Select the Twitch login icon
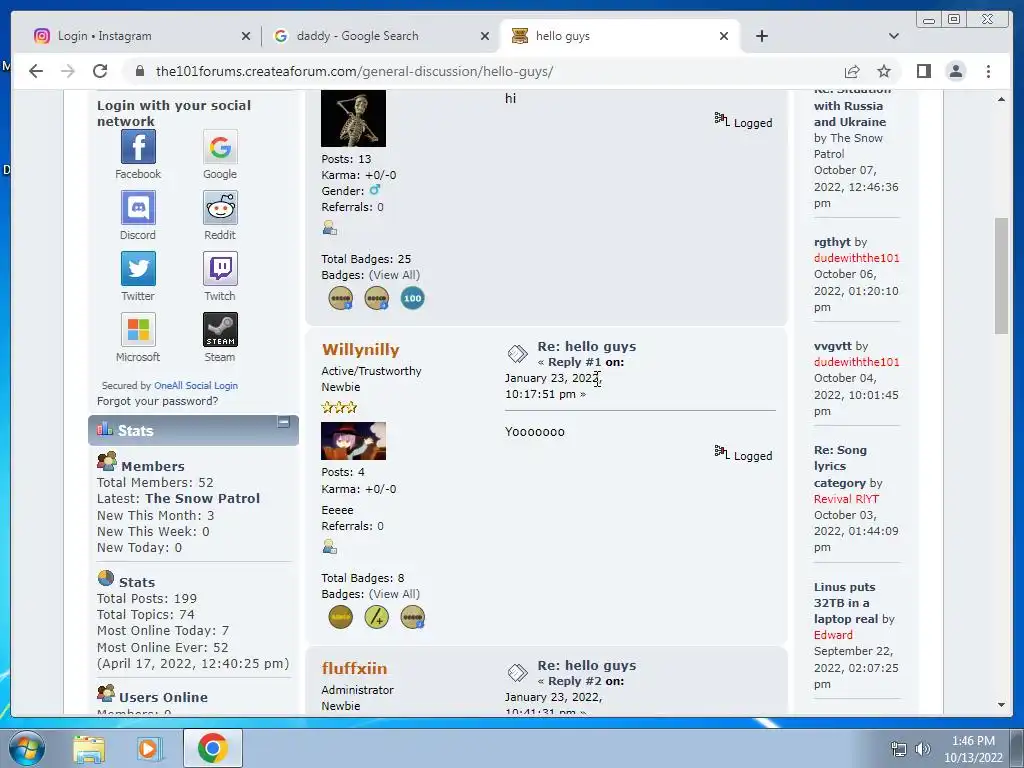Image resolution: width=1024 pixels, height=768 pixels. 220,268
